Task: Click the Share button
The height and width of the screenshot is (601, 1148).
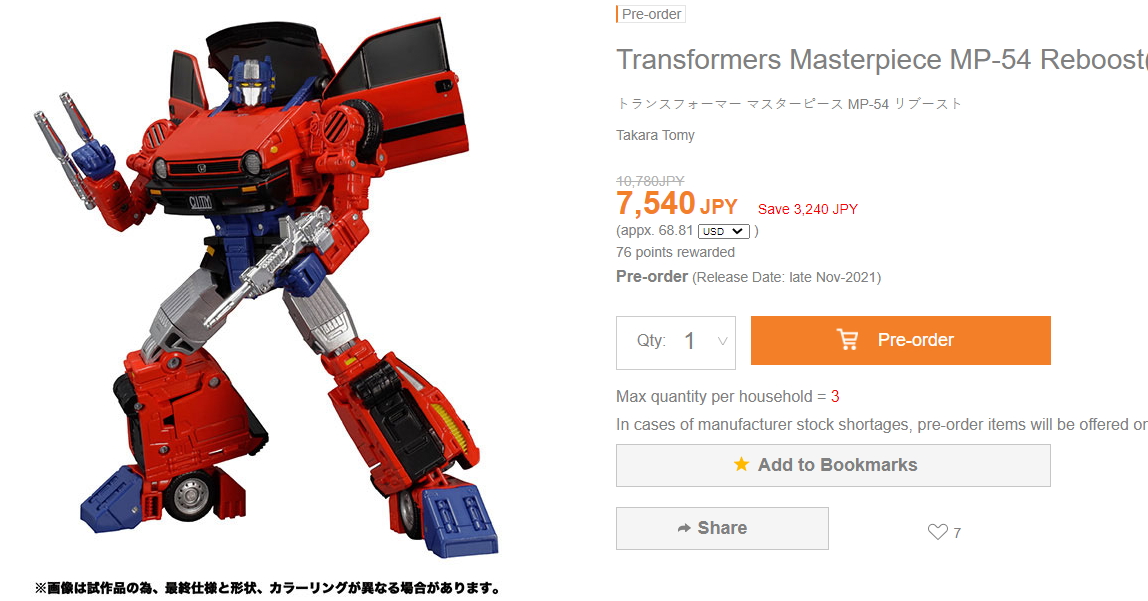Action: pyautogui.click(x=722, y=529)
